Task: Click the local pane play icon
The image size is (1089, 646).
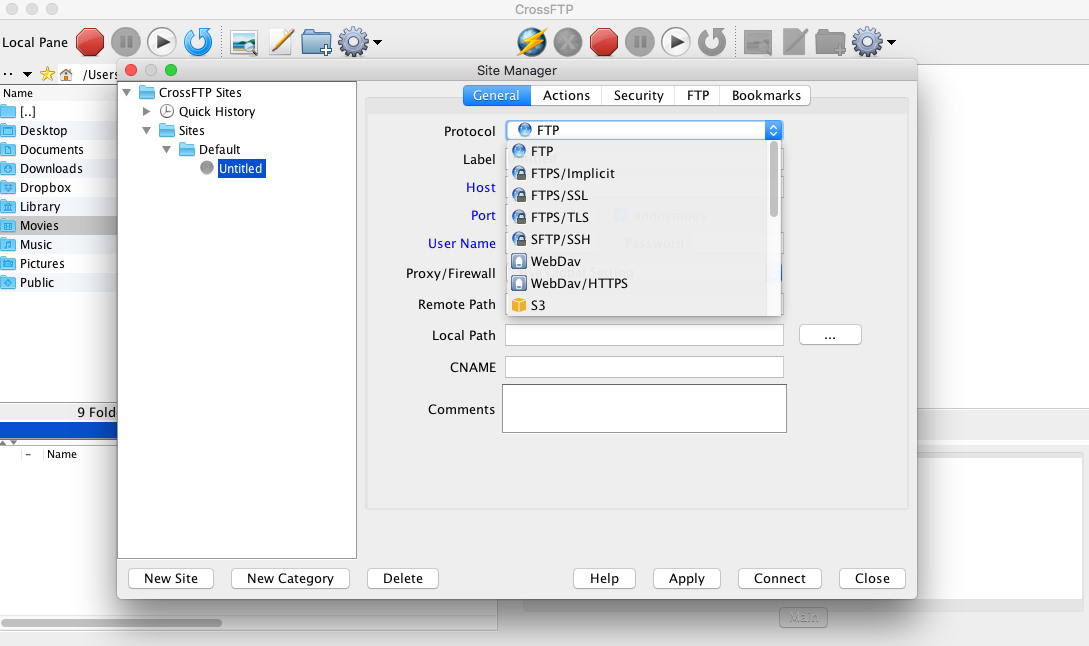Action: tap(161, 42)
